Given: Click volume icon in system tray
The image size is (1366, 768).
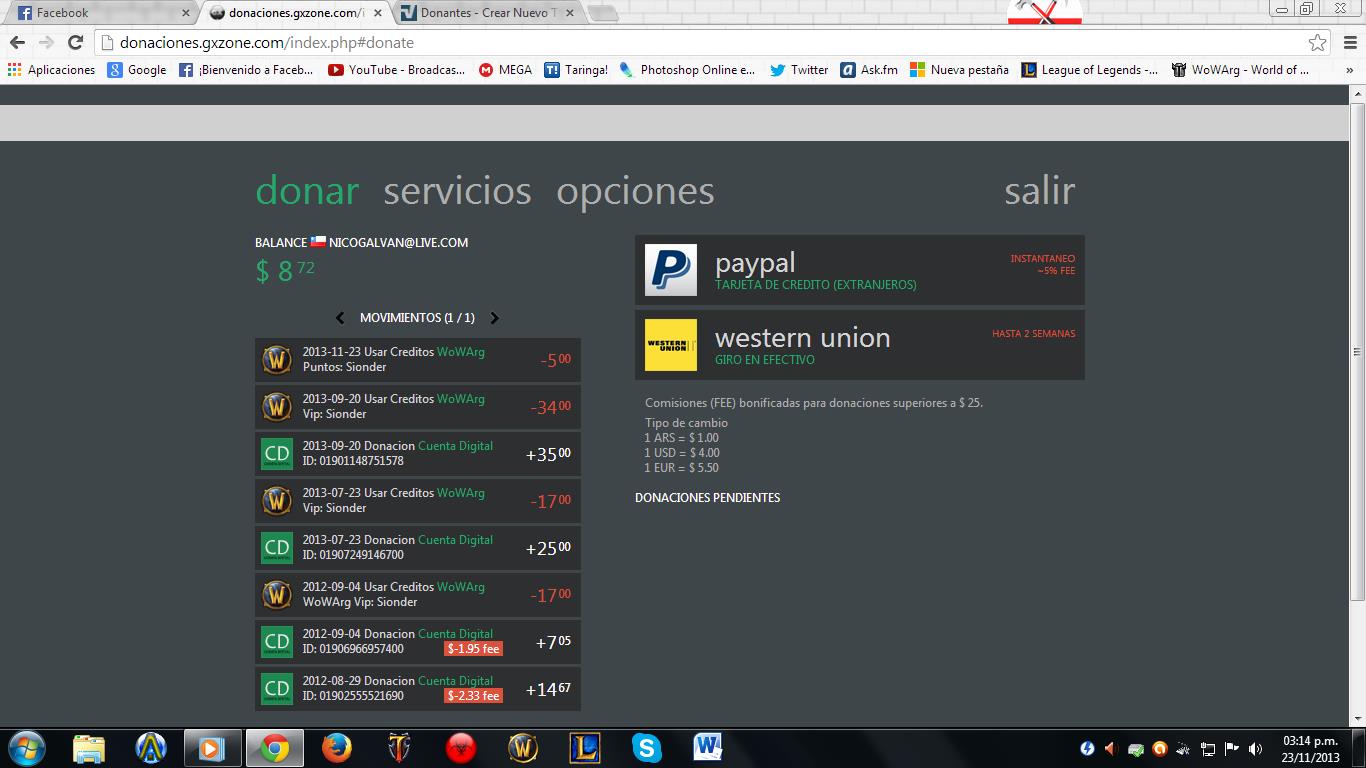Looking at the screenshot, I should coord(1255,749).
